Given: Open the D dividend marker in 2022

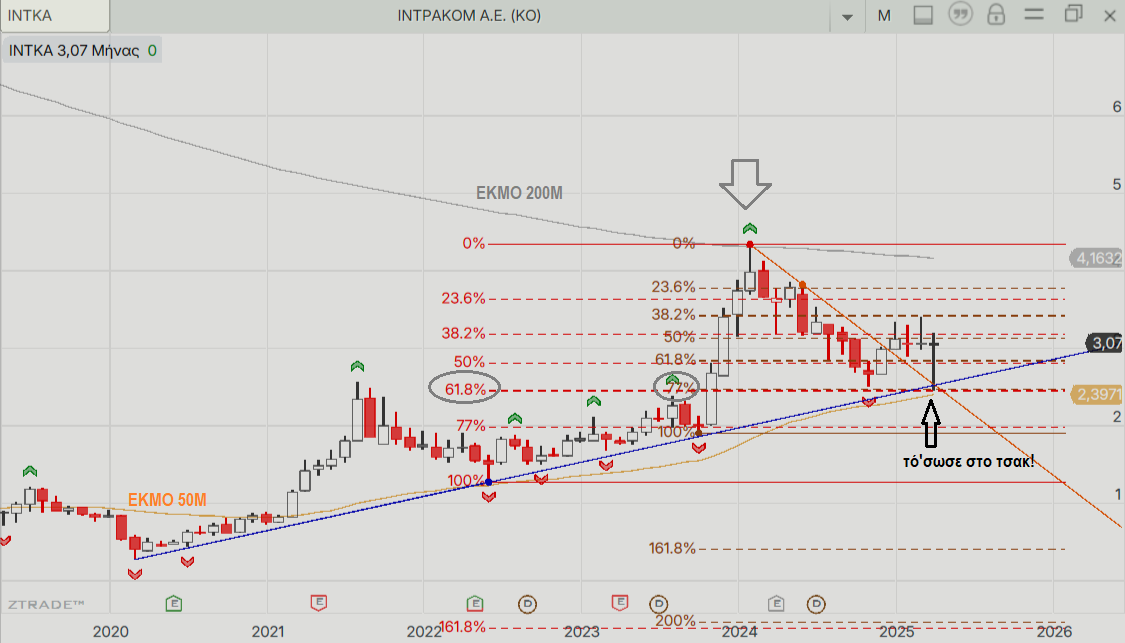Looking at the screenshot, I should [527, 604].
